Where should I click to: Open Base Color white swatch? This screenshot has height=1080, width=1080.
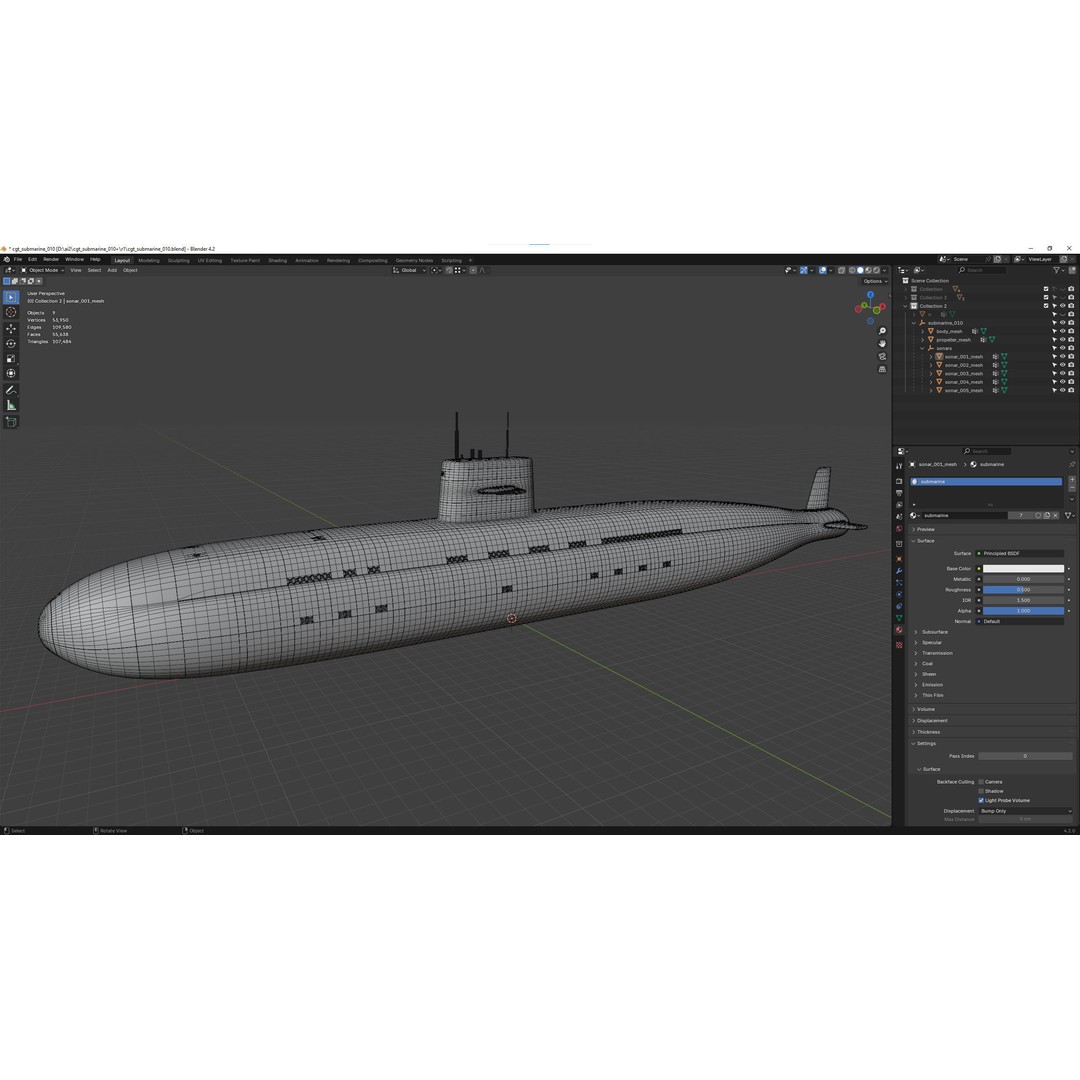click(x=1023, y=568)
